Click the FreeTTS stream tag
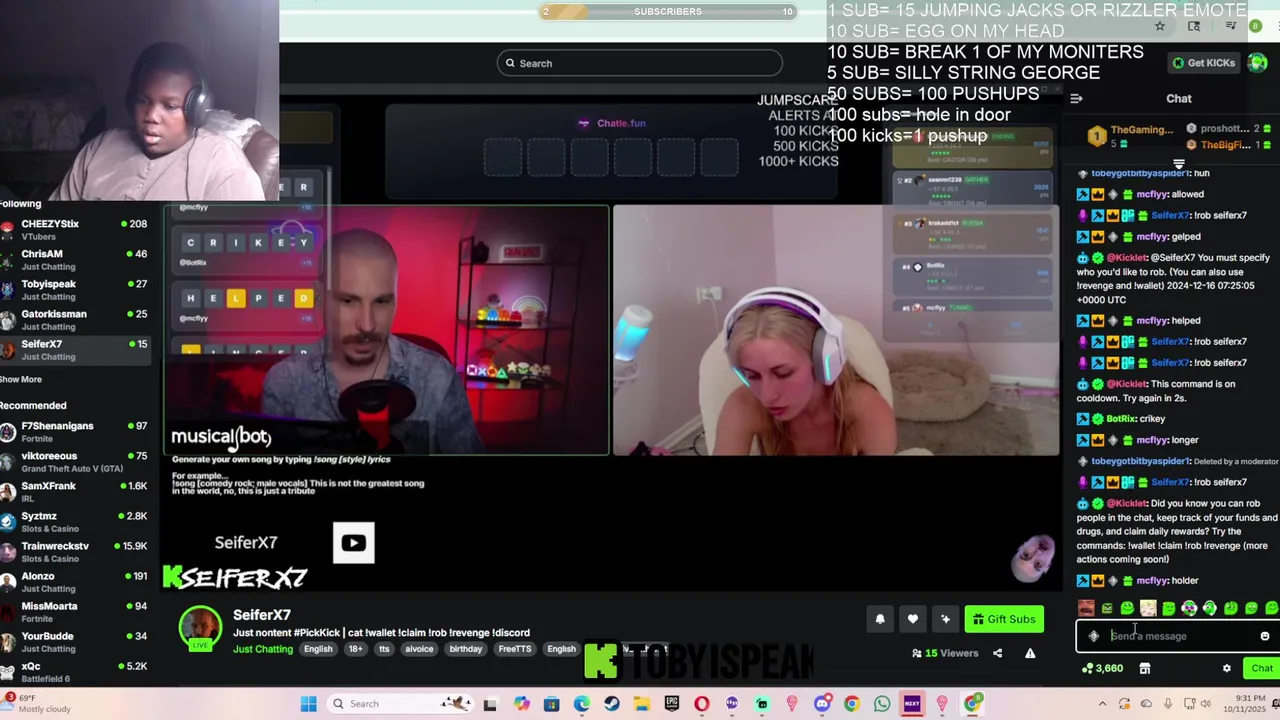This screenshot has height=720, width=1280. click(x=515, y=649)
